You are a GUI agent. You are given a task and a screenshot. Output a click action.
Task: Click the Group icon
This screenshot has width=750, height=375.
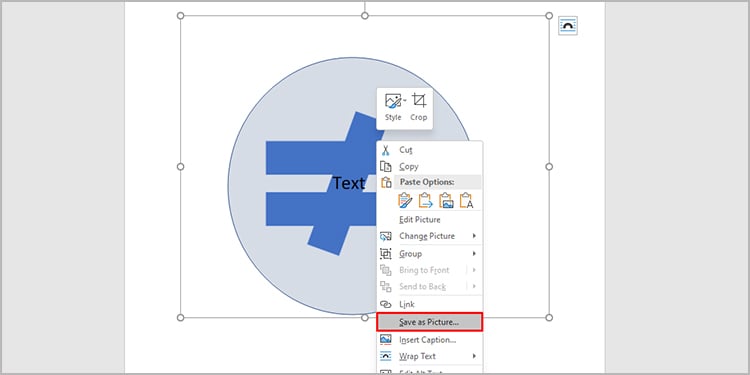(386, 254)
